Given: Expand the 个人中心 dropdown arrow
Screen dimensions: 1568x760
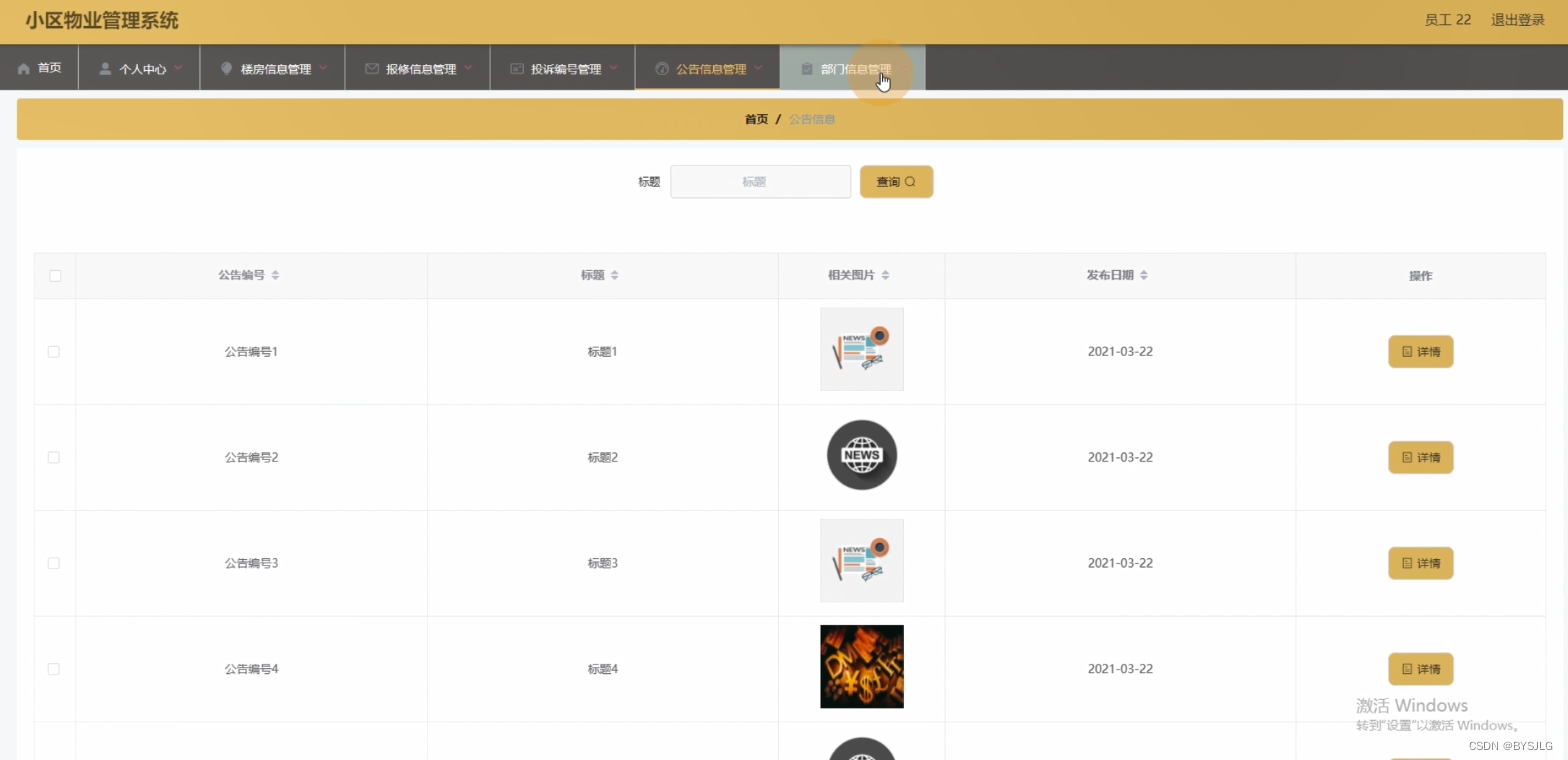Looking at the screenshot, I should point(178,69).
